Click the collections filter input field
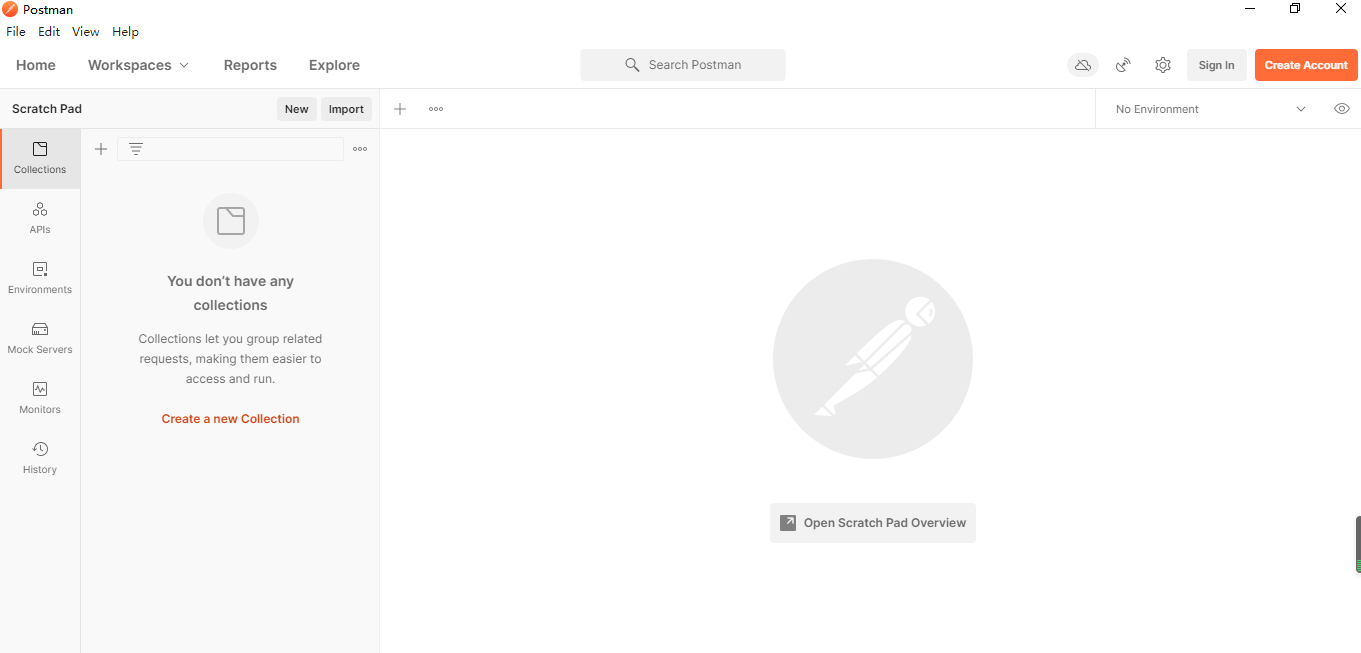The width and height of the screenshot is (1361, 653). point(231,149)
